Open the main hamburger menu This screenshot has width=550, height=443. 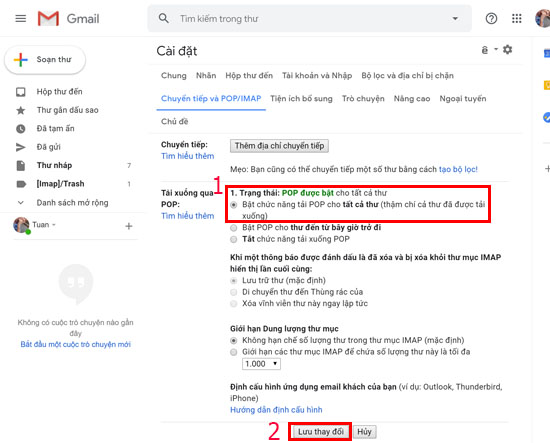click(21, 18)
